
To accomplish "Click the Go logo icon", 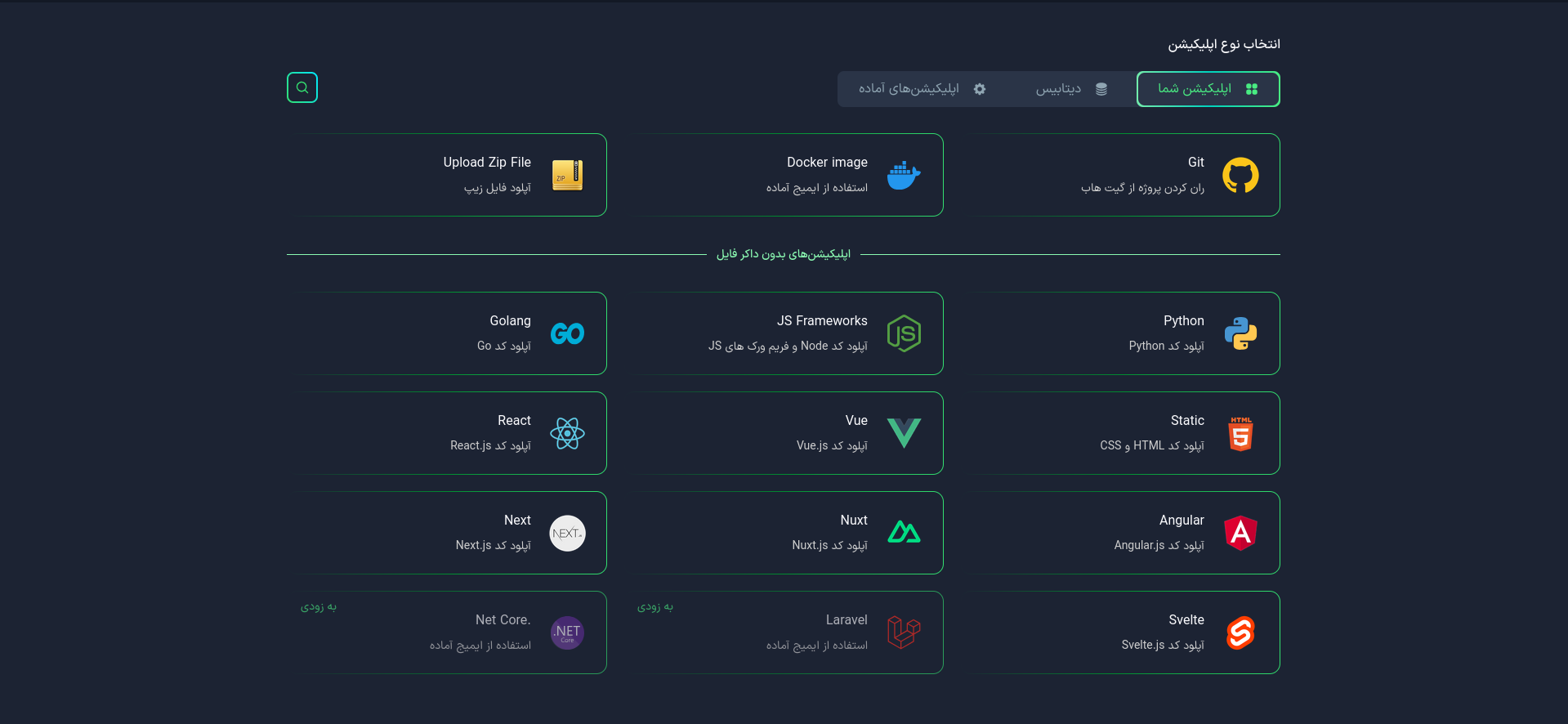I will pyautogui.click(x=567, y=333).
